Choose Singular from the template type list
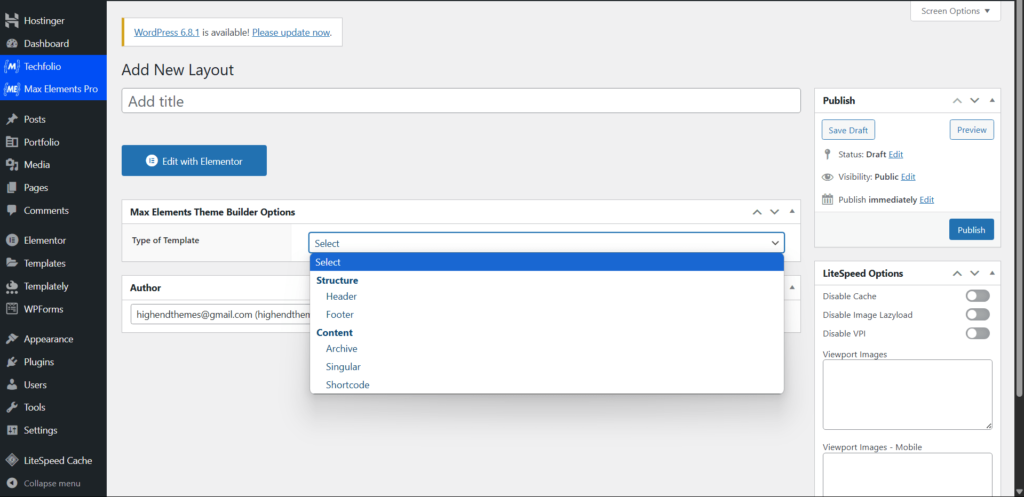The image size is (1024, 497). click(547, 367)
